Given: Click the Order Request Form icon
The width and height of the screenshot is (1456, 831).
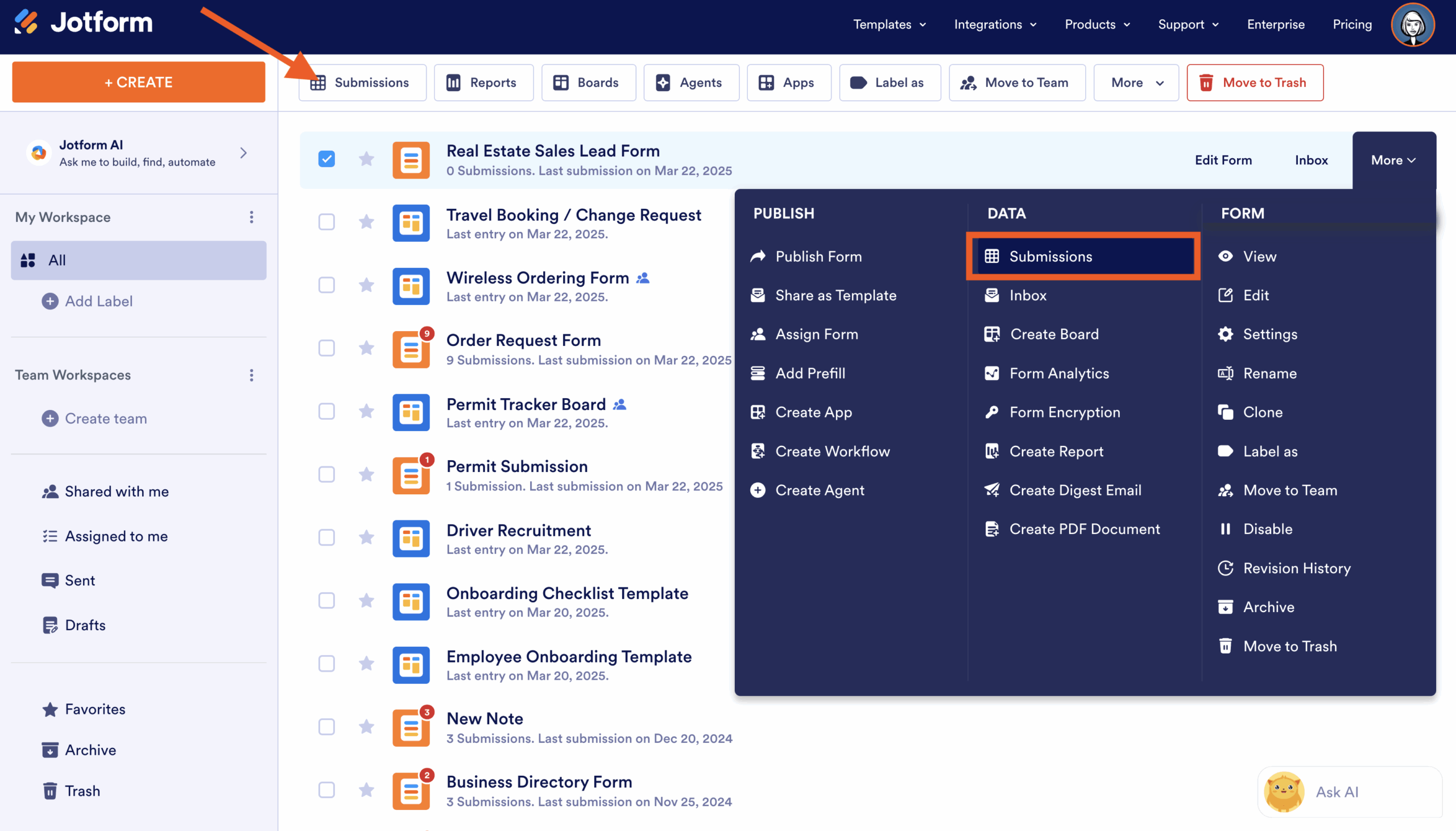Looking at the screenshot, I should (411, 349).
